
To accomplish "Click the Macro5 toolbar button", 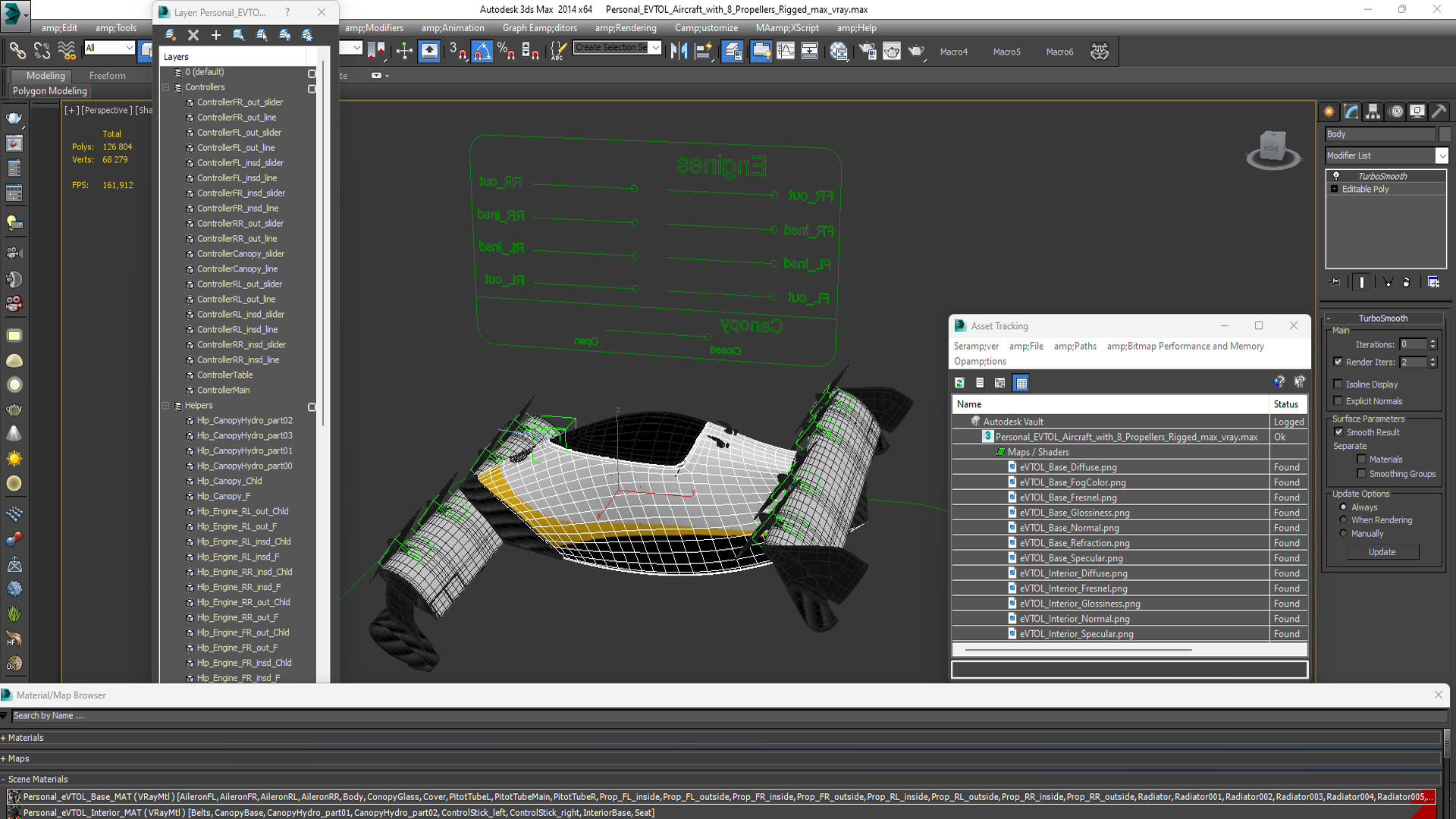I will [1006, 52].
